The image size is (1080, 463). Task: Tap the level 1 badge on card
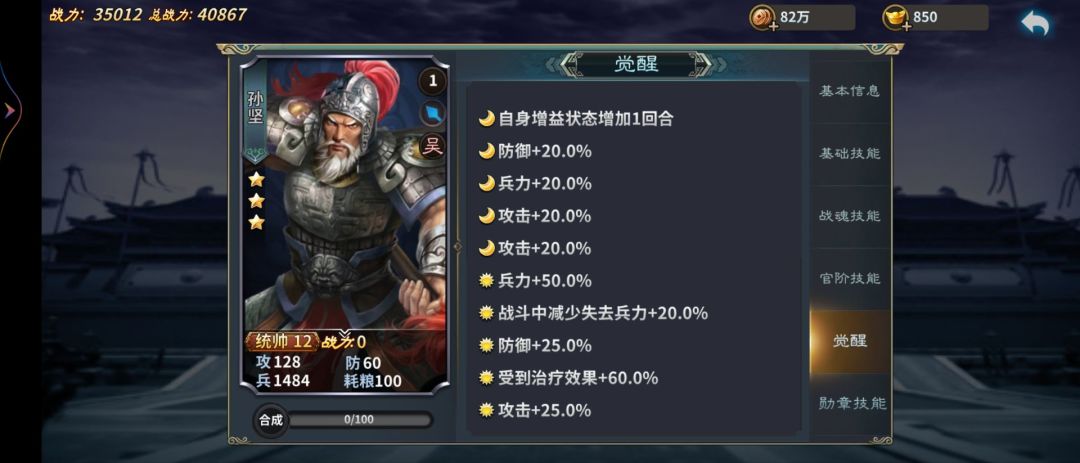click(x=433, y=81)
